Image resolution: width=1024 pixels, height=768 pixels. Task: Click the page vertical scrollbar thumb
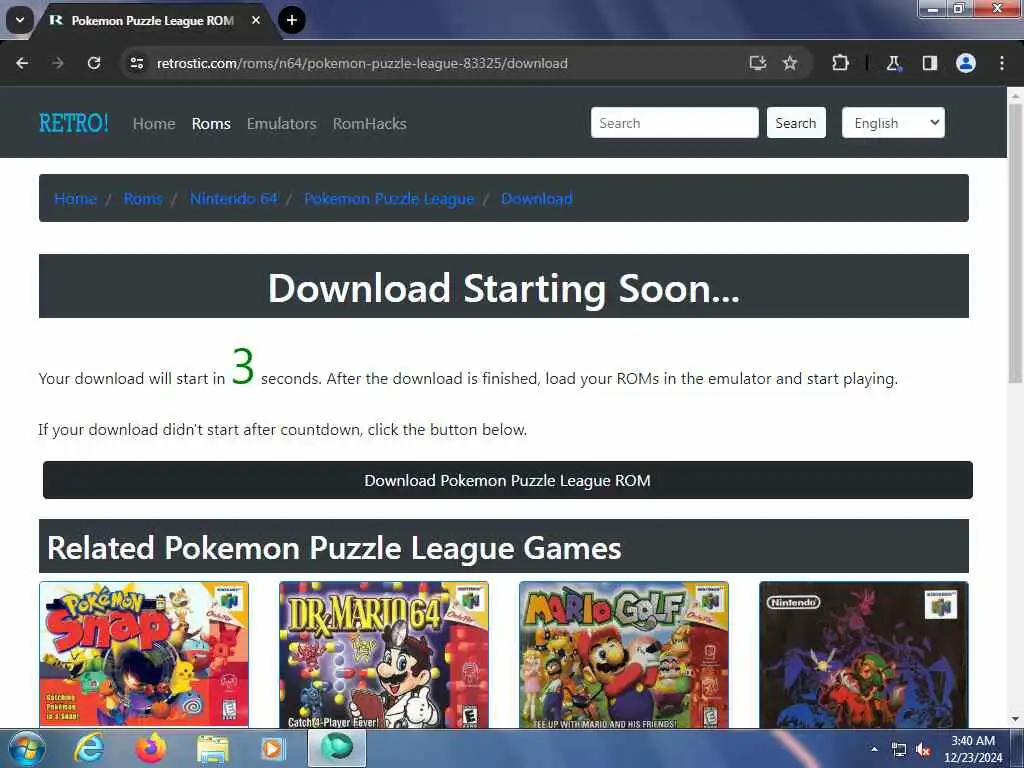click(1015, 243)
